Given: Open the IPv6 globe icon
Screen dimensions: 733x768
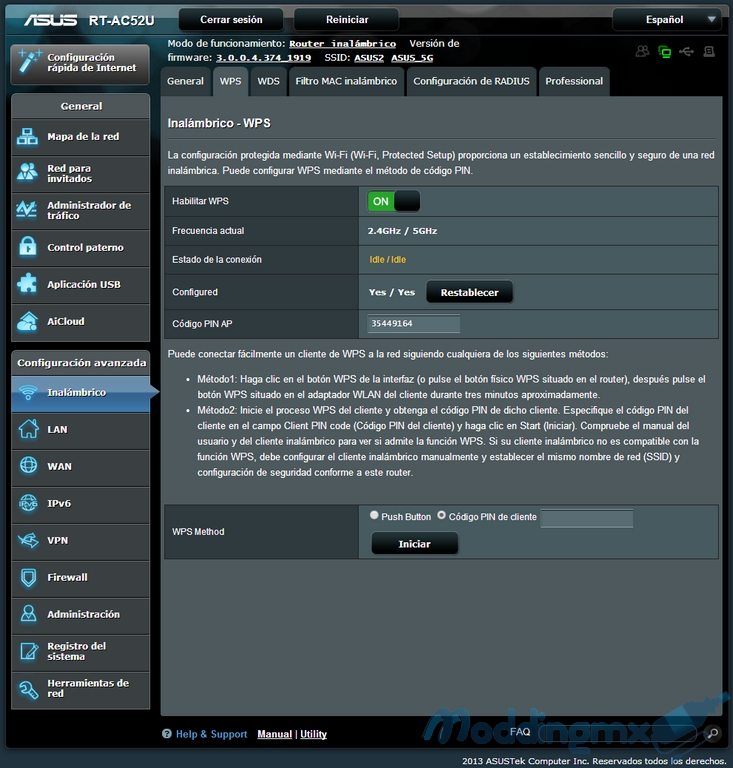Looking at the screenshot, I should [28, 503].
